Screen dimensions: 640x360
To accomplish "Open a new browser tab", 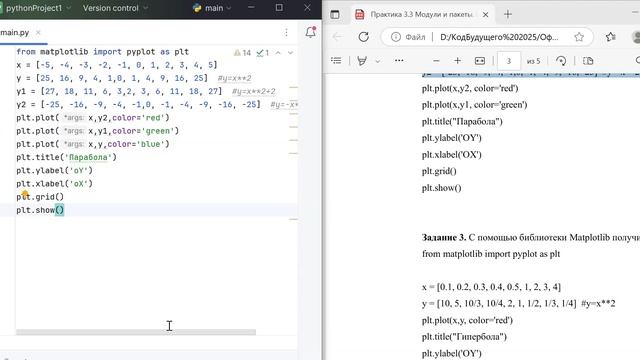I will [x=508, y=15].
